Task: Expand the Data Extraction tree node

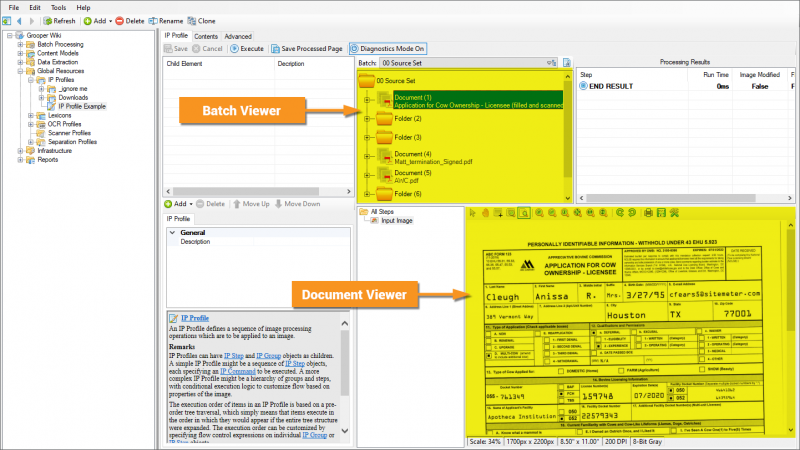Action: (20, 62)
